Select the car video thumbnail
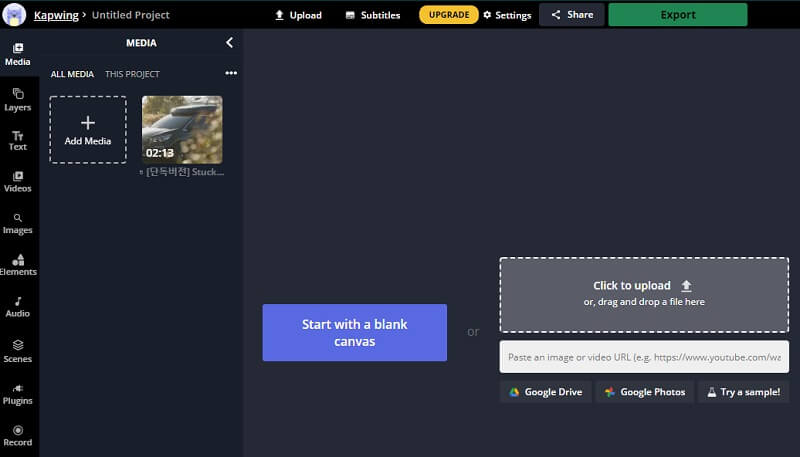The height and width of the screenshot is (457, 800). click(x=182, y=129)
